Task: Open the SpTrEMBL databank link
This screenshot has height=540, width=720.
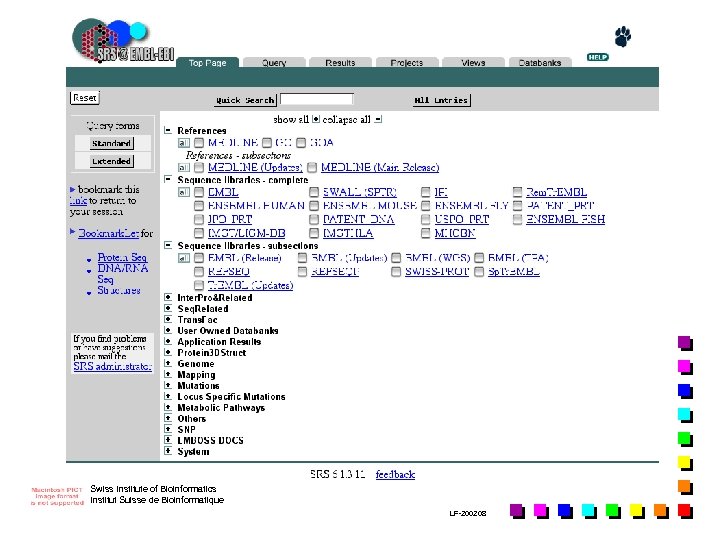Action: click(x=513, y=272)
